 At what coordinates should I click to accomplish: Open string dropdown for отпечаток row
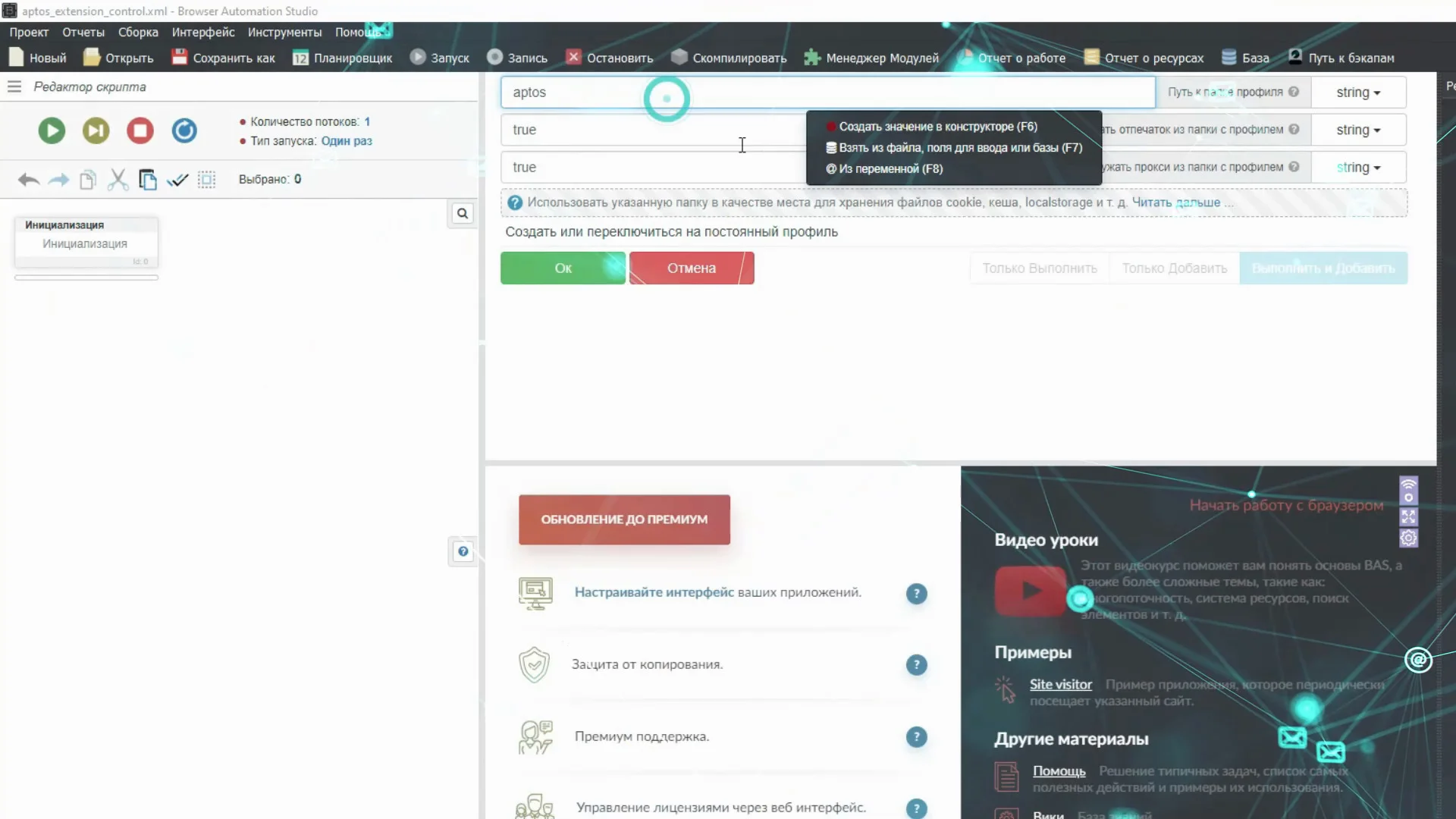click(x=1358, y=130)
